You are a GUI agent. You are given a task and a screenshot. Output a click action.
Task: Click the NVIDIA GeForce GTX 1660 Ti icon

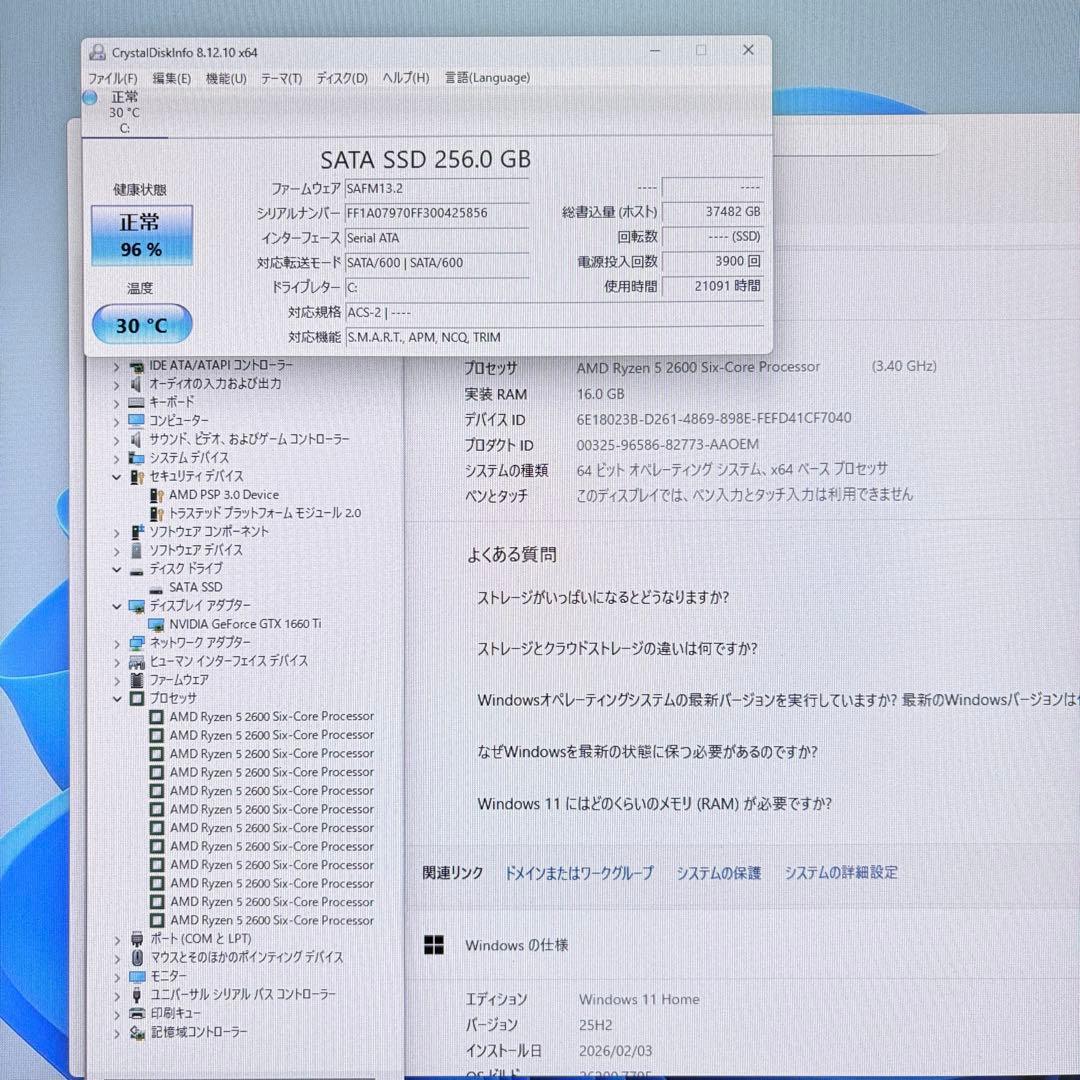[157, 624]
